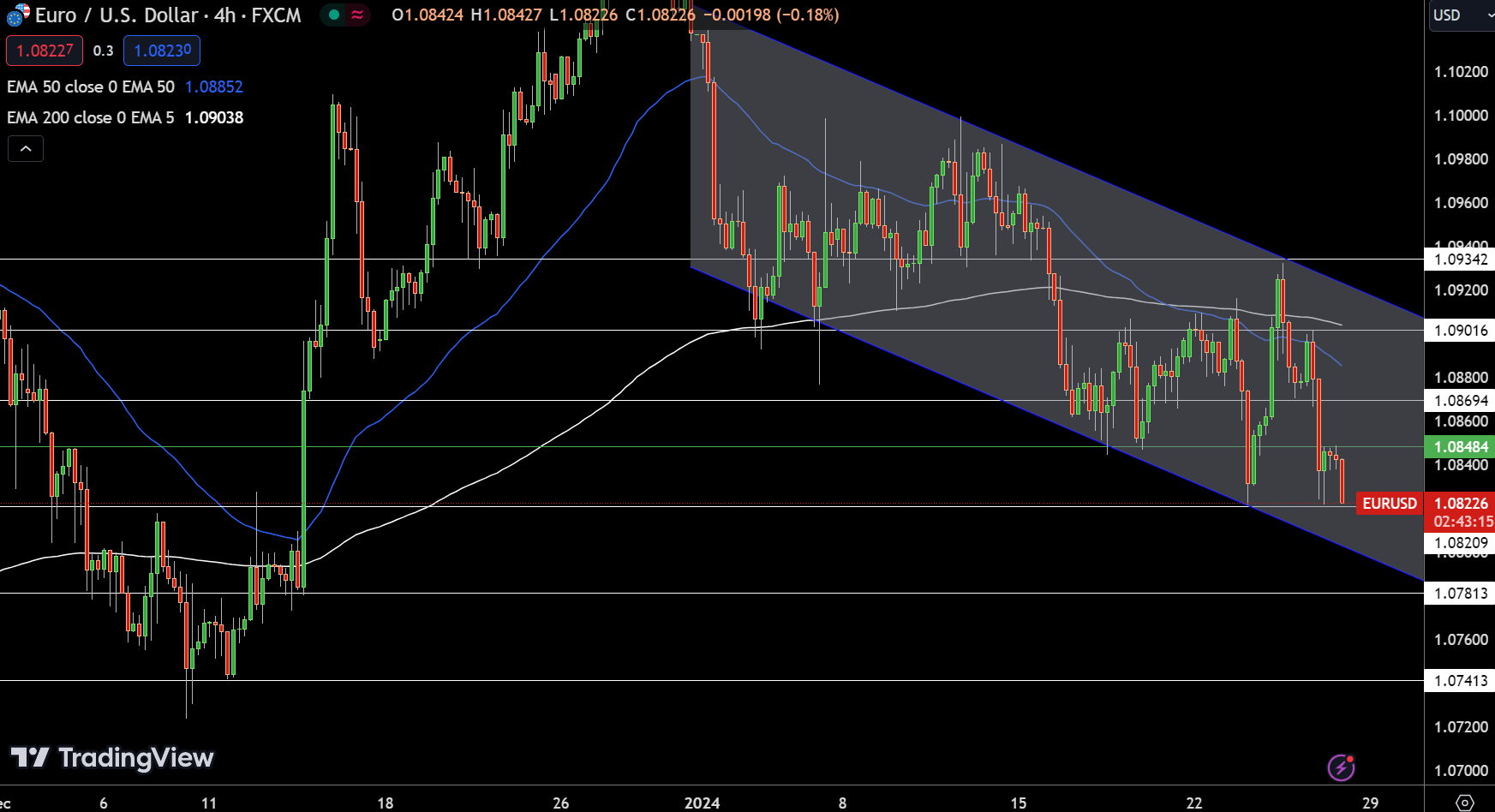Select horizontal line price label 1.07413
The image size is (1495, 812).
tap(1461, 680)
